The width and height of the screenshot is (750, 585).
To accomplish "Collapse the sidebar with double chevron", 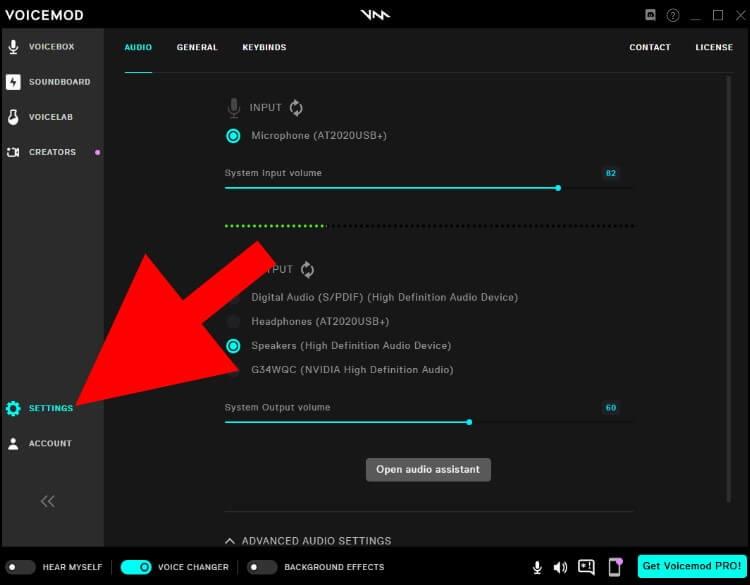I will click(47, 501).
